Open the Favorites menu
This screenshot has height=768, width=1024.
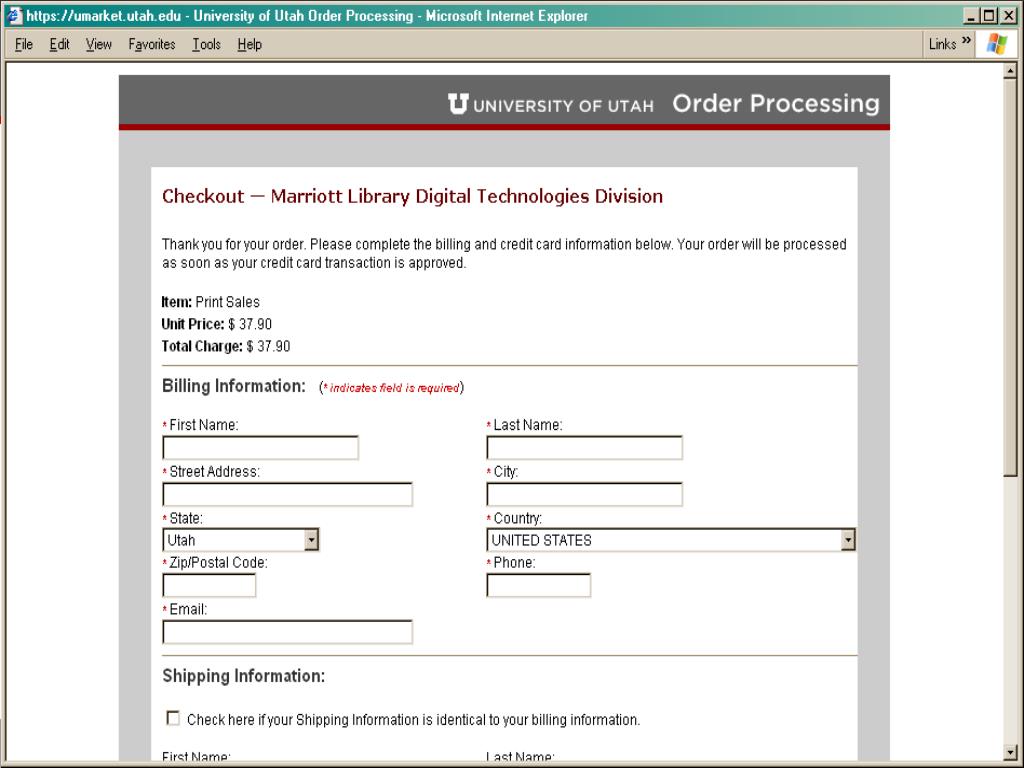click(152, 44)
